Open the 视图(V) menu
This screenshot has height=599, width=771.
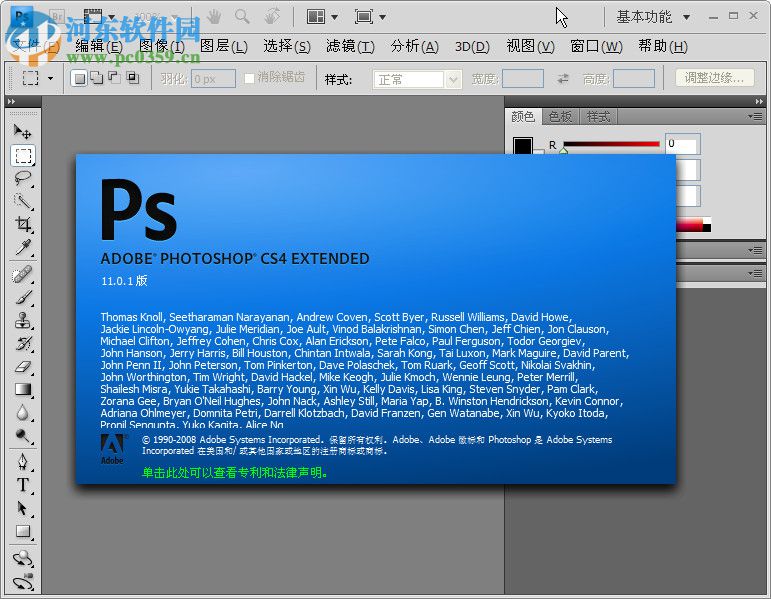pos(531,47)
